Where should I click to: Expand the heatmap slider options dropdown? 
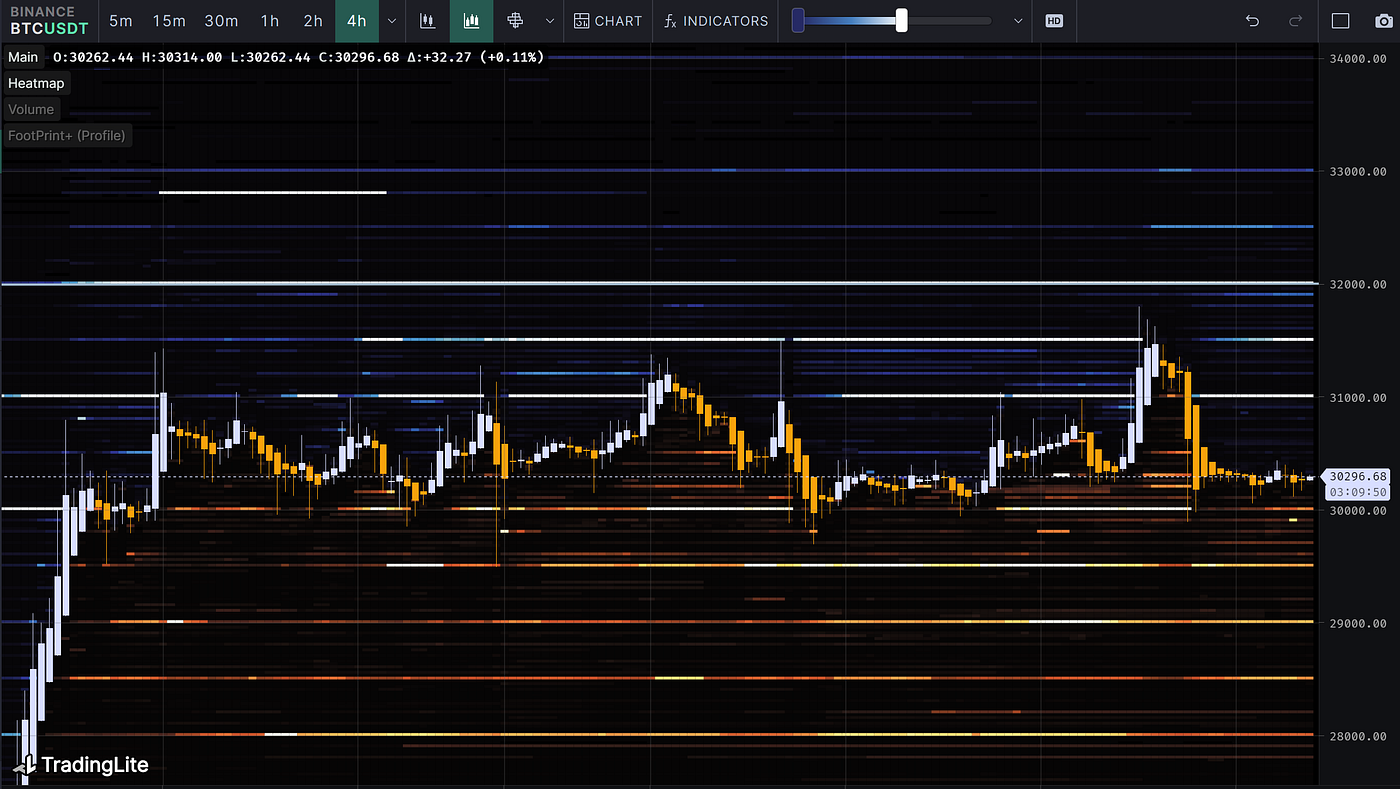tap(1019, 21)
